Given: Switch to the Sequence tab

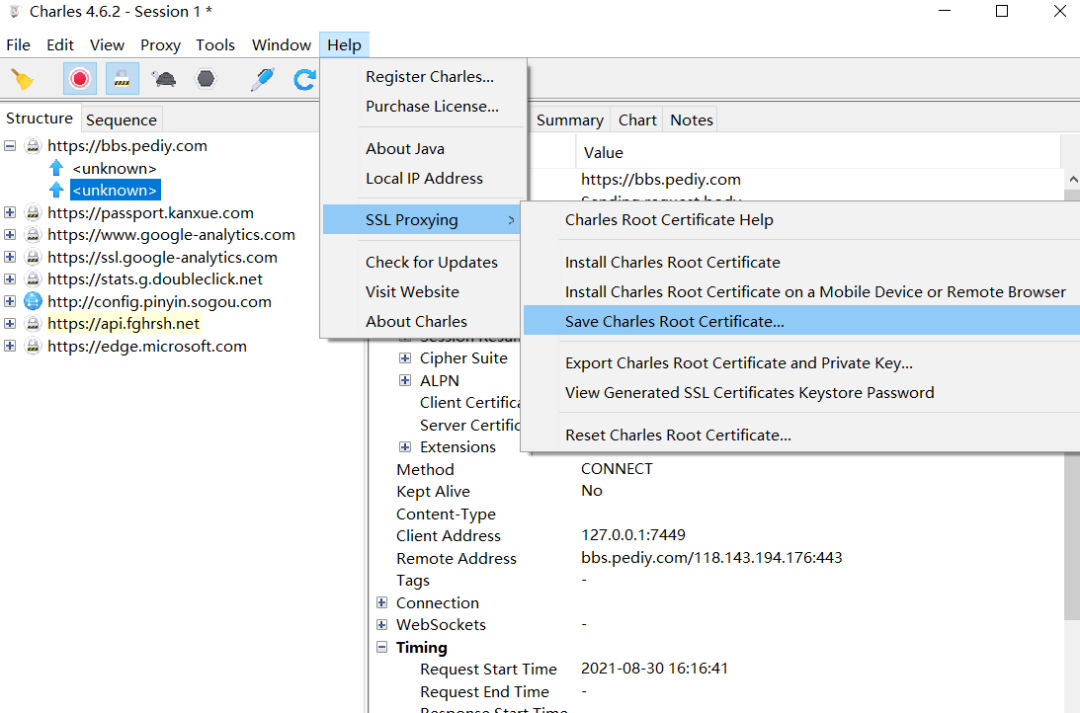Looking at the screenshot, I should point(121,120).
